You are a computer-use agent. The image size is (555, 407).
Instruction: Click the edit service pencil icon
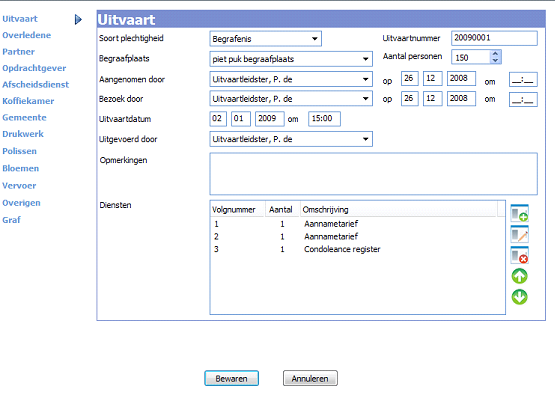(519, 234)
